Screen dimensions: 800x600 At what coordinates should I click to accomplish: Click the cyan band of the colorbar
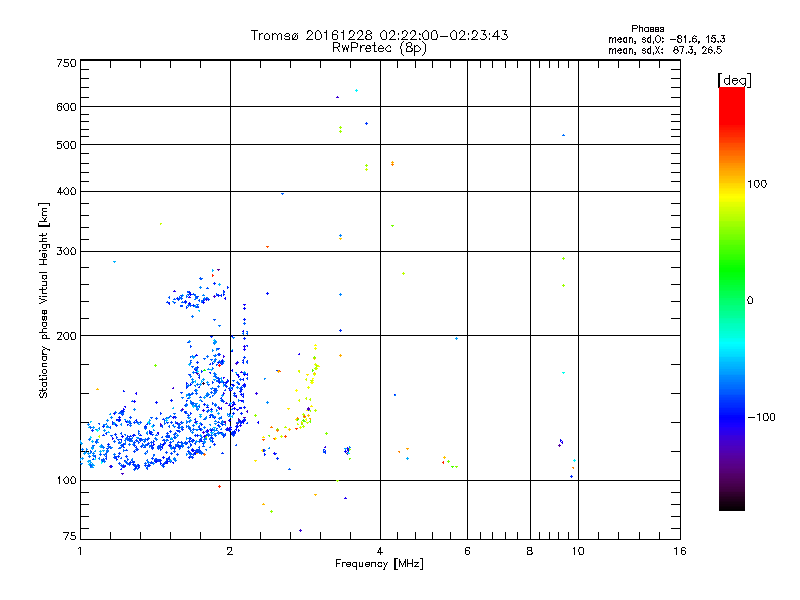(732, 342)
